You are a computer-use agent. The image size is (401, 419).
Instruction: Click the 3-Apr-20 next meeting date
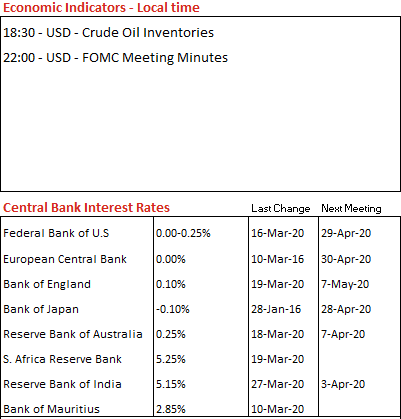(x=343, y=384)
